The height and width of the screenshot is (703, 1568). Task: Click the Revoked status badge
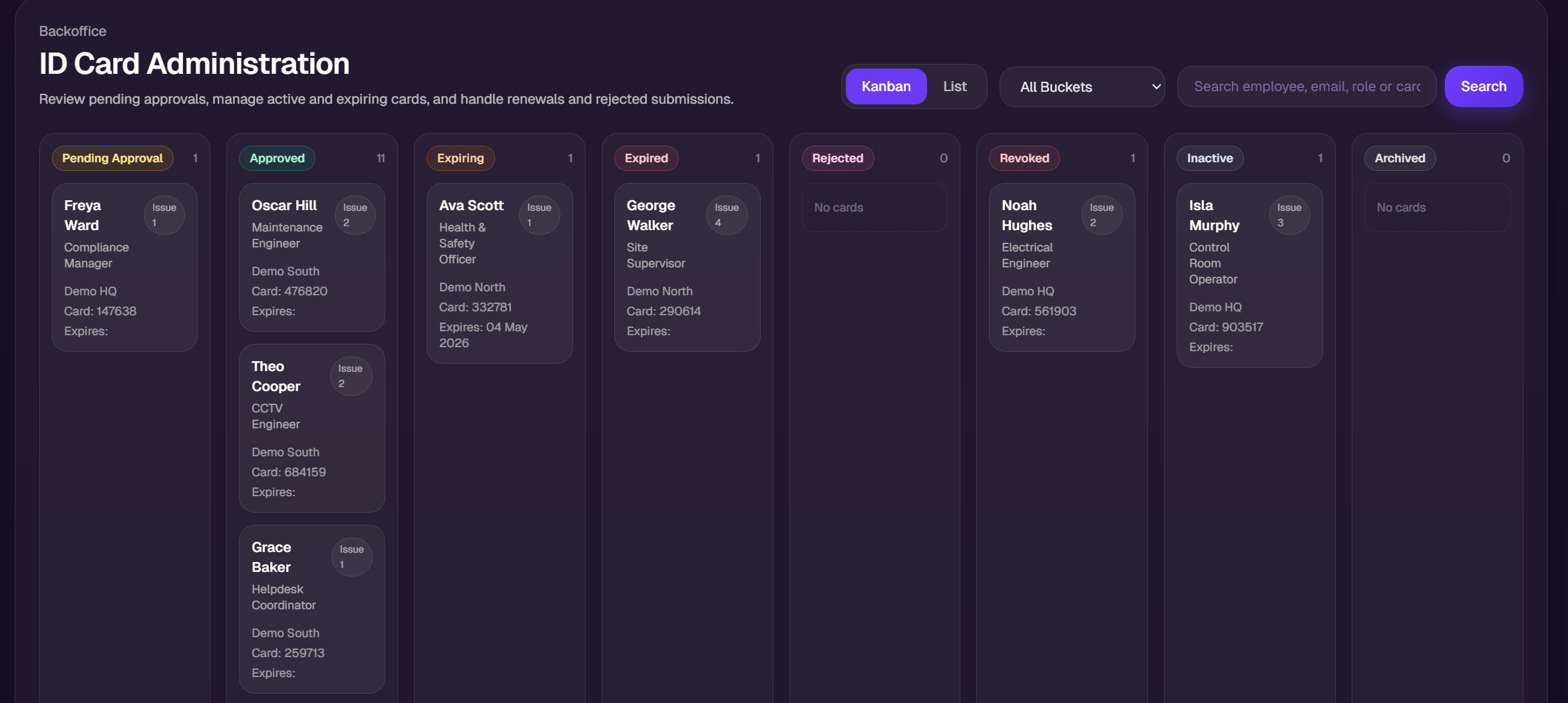(1024, 158)
